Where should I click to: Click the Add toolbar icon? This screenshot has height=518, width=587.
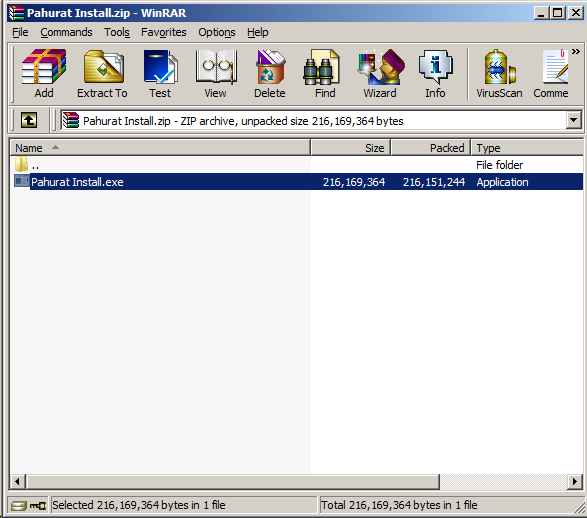click(x=44, y=73)
